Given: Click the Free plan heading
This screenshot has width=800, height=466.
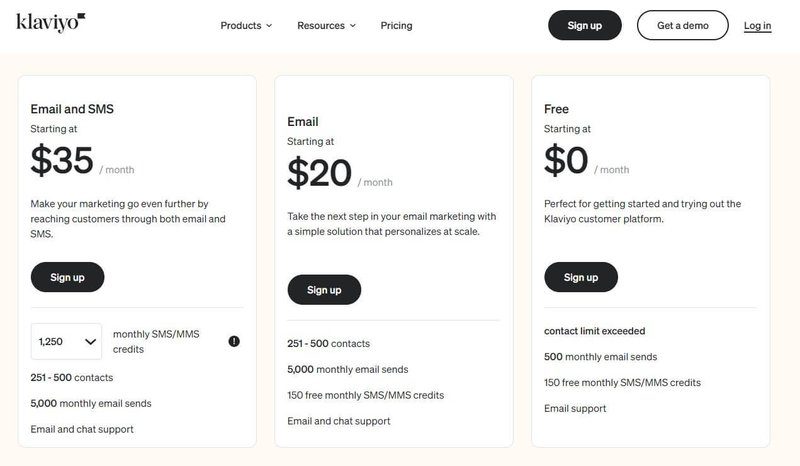Looking at the screenshot, I should [x=556, y=109].
